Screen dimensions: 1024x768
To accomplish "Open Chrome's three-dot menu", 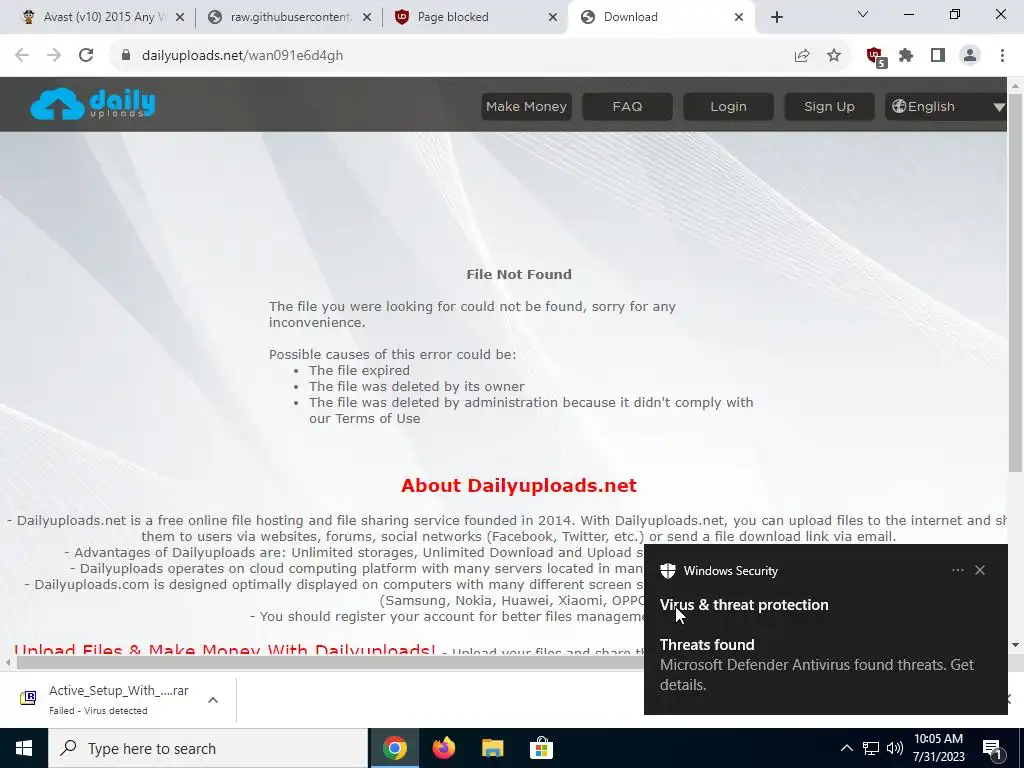I will pos(1002,56).
